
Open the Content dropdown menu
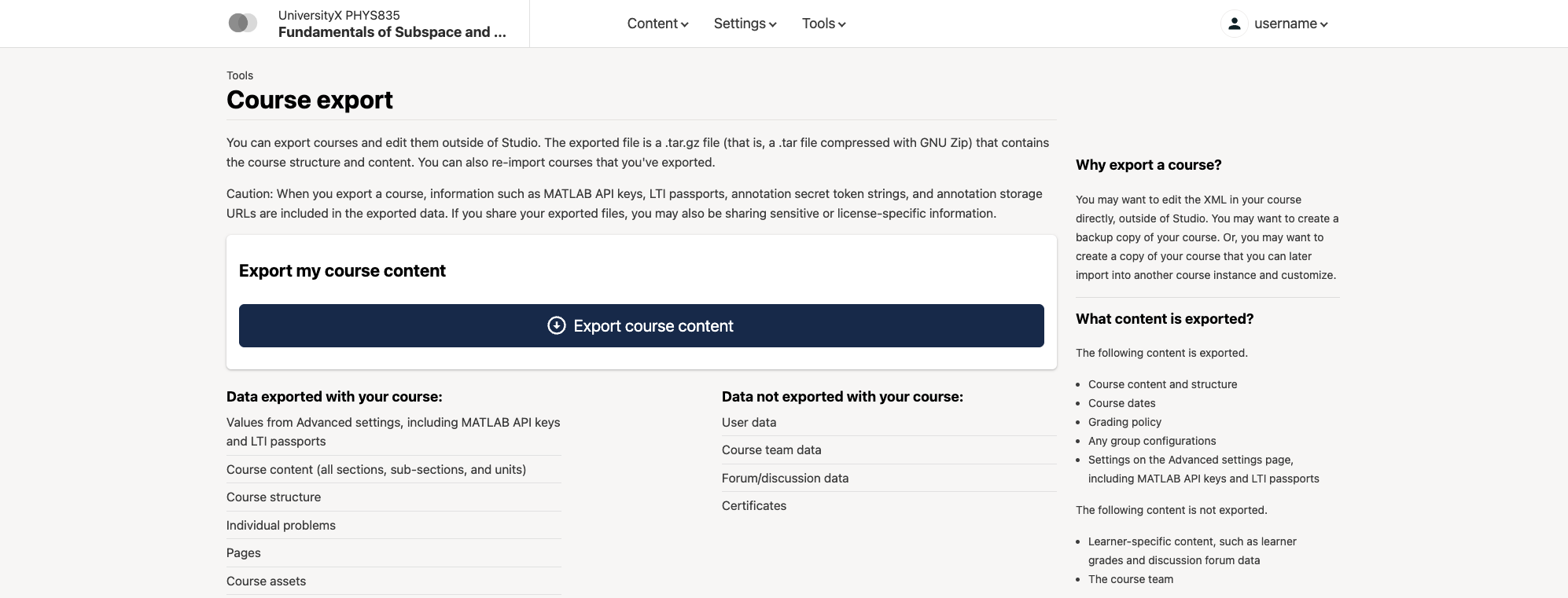tap(658, 24)
